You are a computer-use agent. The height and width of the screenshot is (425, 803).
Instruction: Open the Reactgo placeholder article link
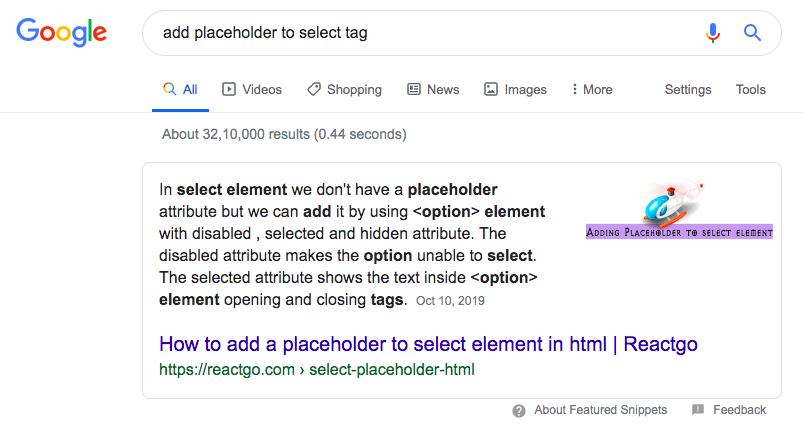[x=428, y=344]
